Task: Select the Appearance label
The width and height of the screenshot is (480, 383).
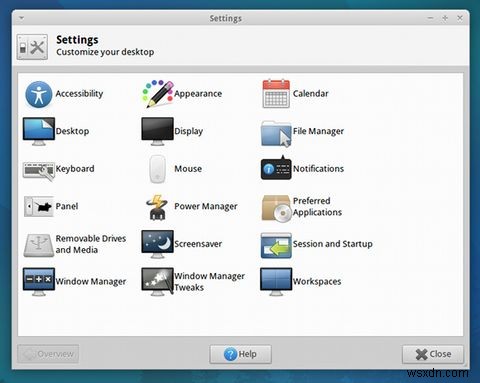Action: (198, 94)
